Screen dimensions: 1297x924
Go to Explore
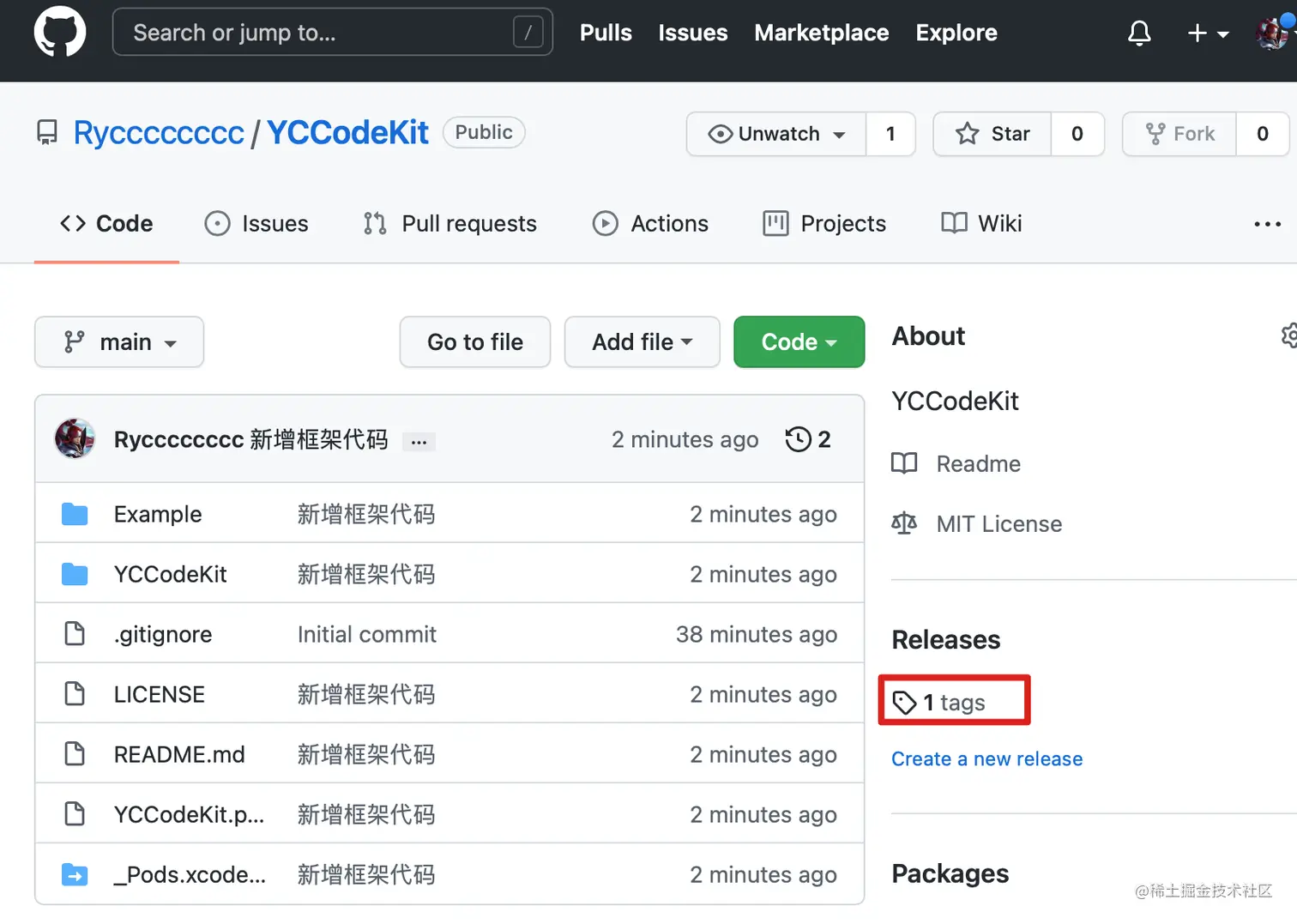(x=956, y=33)
